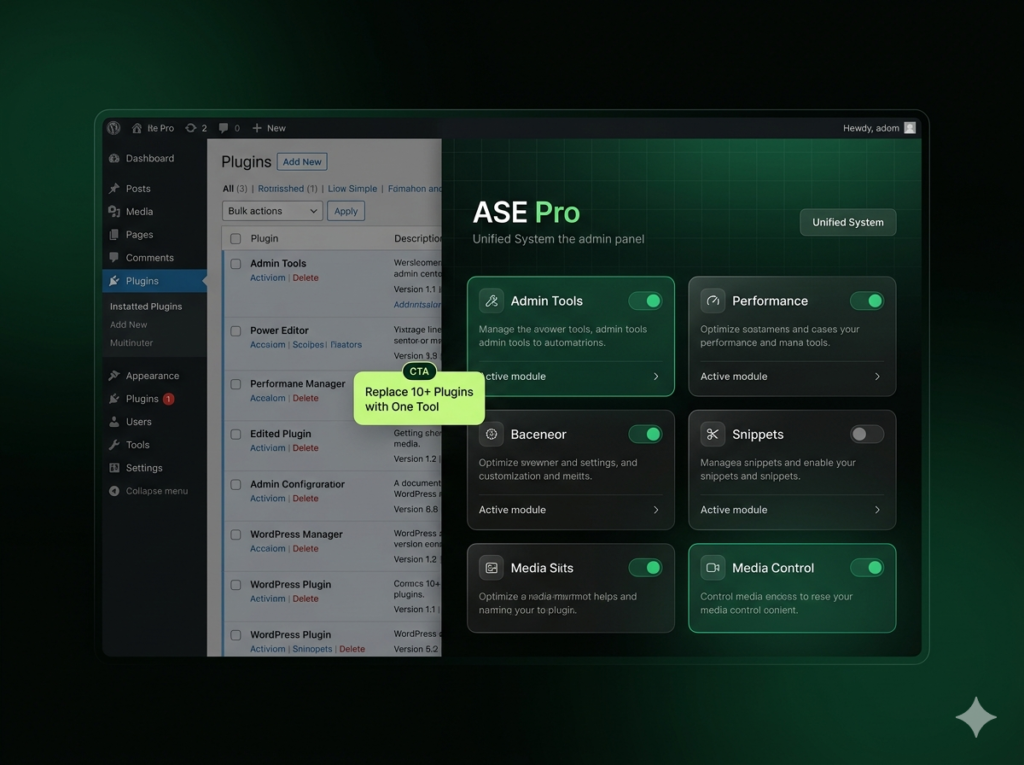Open the Appearance menu item
This screenshot has height=765, width=1024.
(154, 376)
